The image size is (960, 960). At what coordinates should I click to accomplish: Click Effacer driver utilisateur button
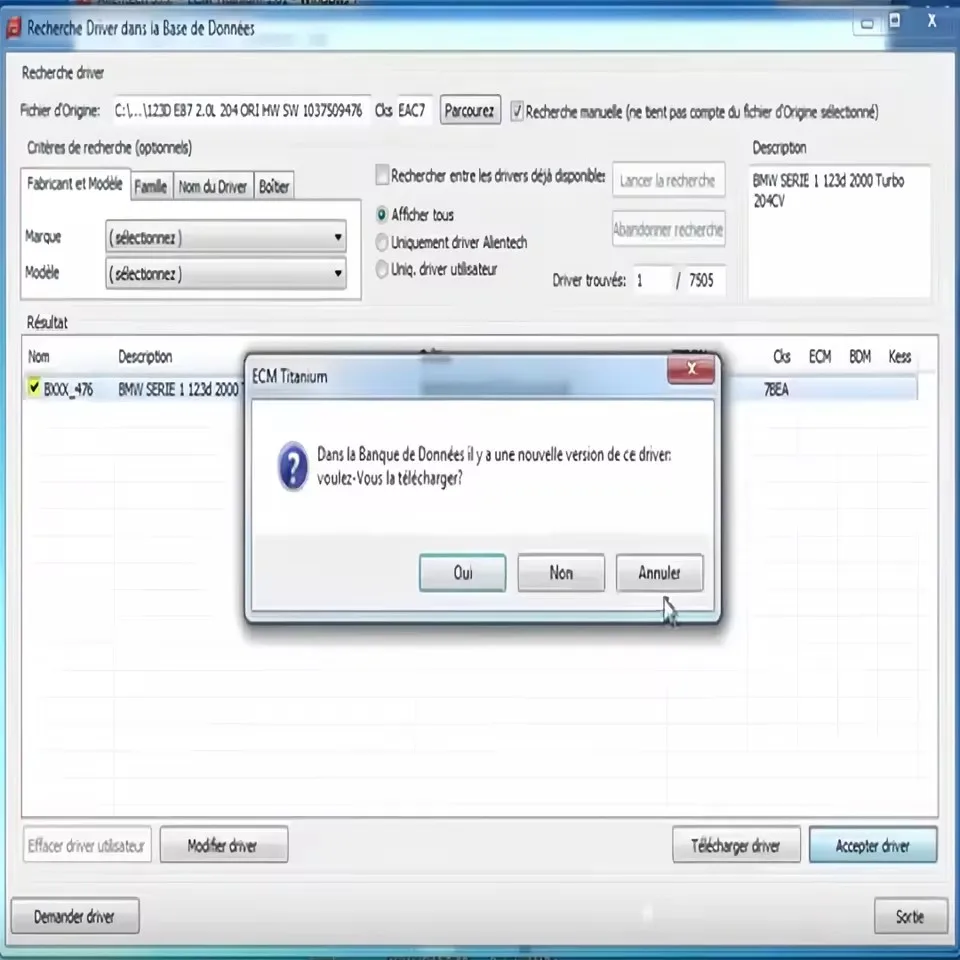click(x=87, y=845)
